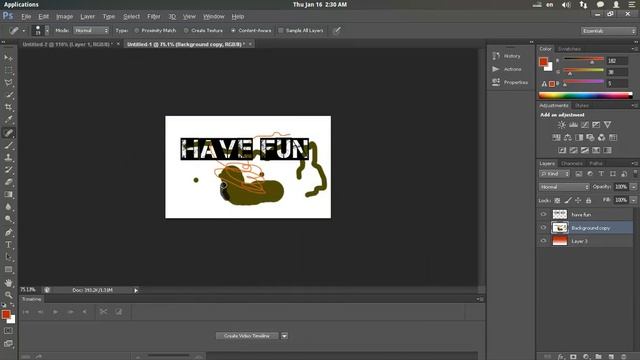This screenshot has width=640, height=360.
Task: Open the layer blend mode dropdown
Action: coord(564,187)
